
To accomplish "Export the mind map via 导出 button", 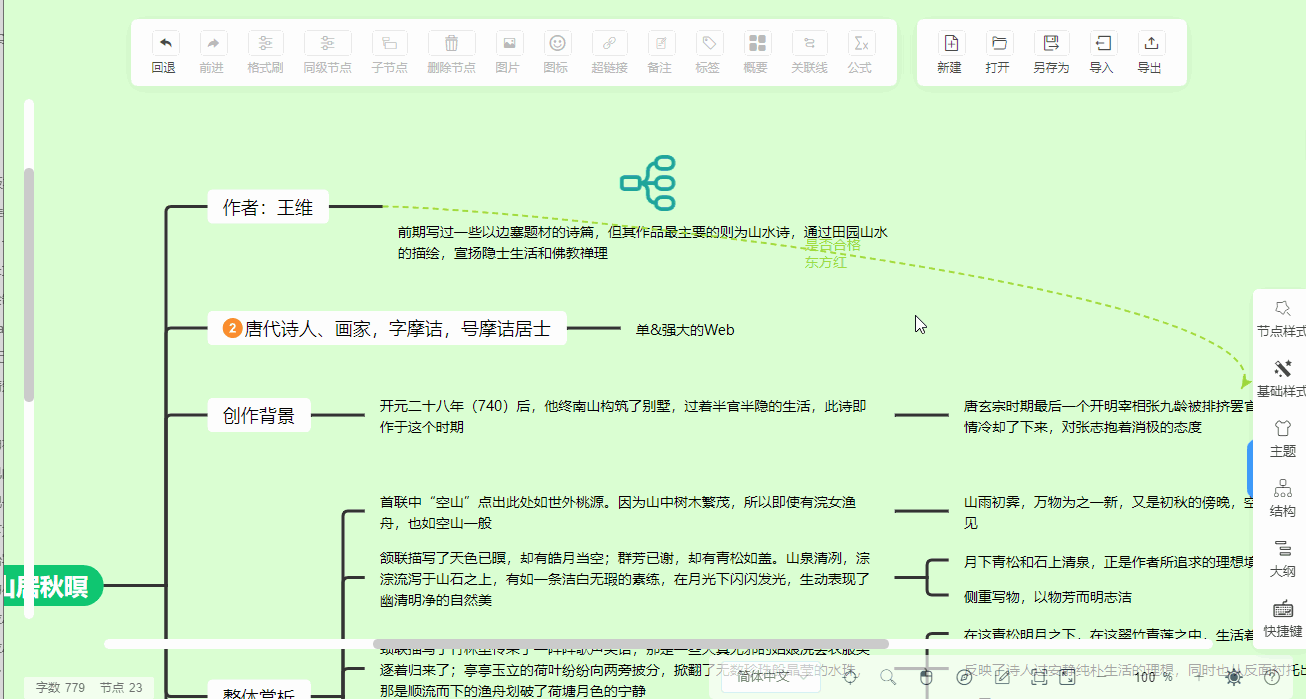I will pyautogui.click(x=1151, y=52).
